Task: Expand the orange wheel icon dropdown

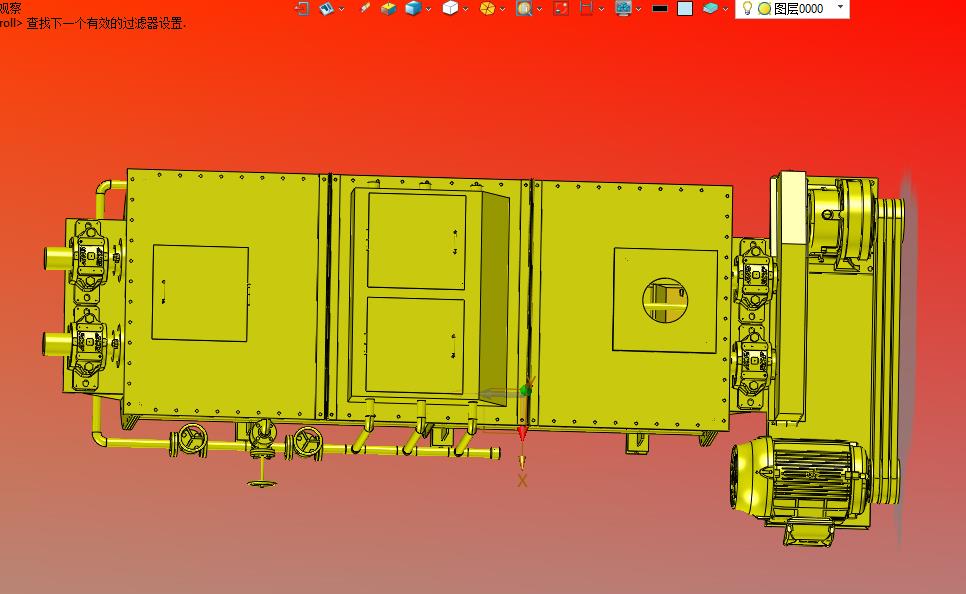Action: pos(503,9)
